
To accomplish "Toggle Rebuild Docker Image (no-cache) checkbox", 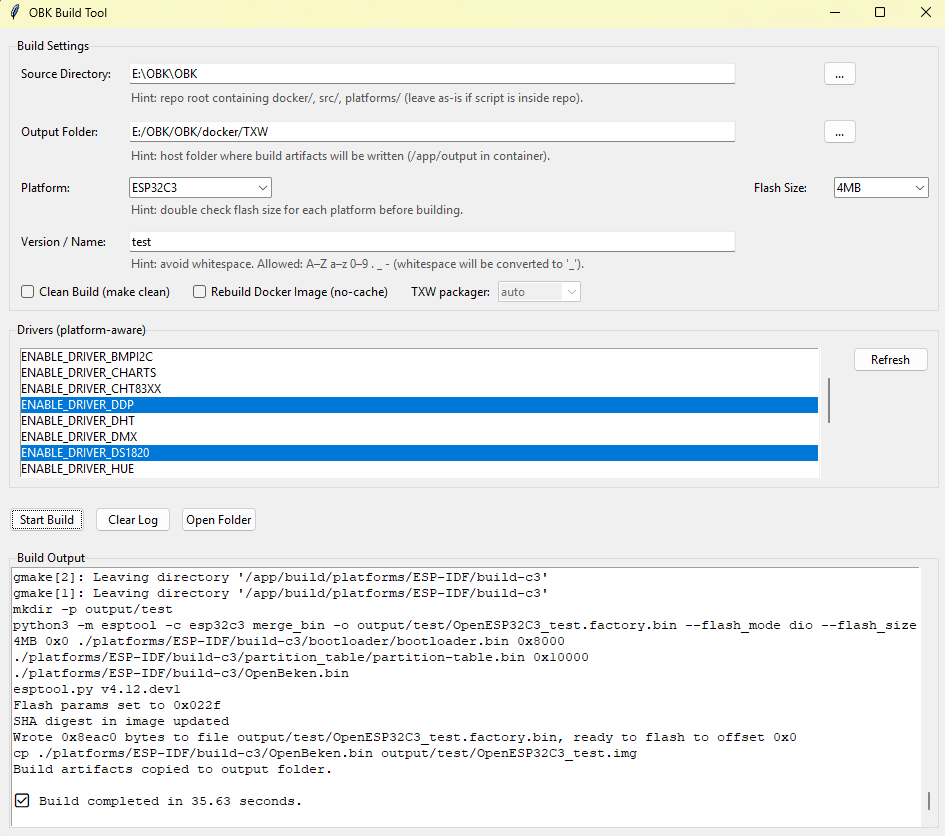I will pos(200,292).
